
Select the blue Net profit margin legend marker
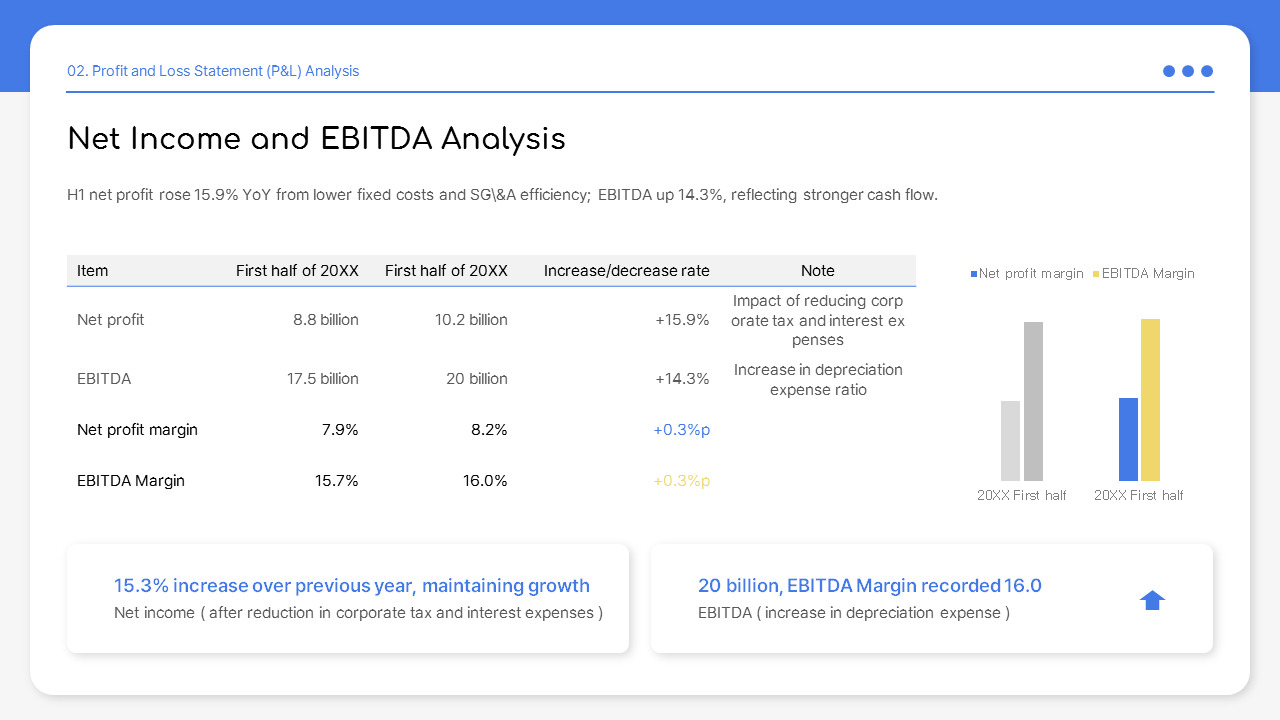973,273
